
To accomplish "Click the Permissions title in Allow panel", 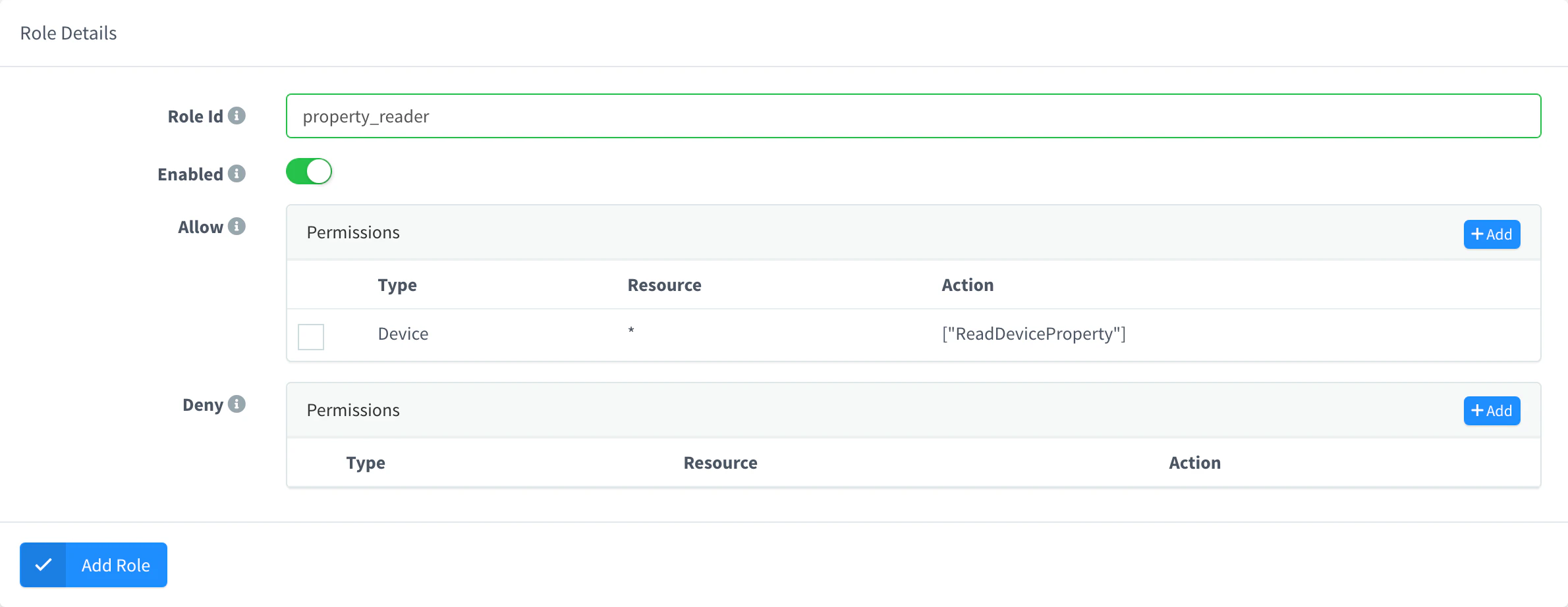I will pos(353,232).
